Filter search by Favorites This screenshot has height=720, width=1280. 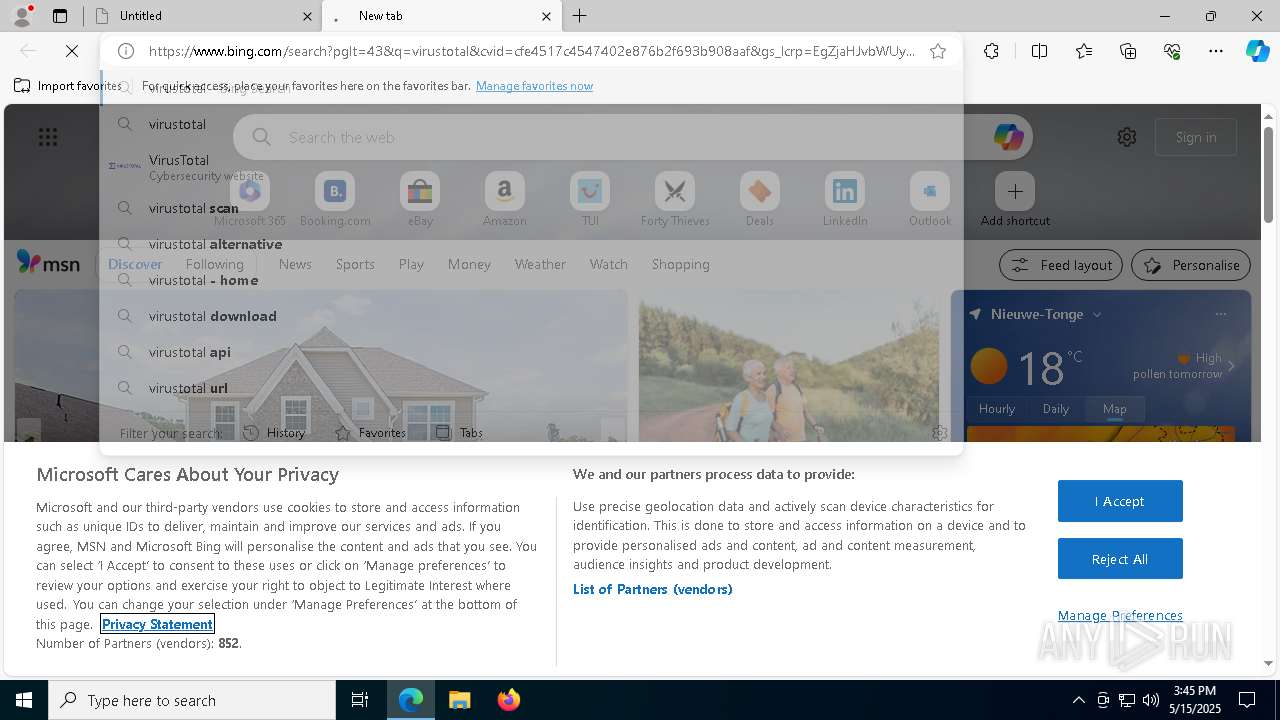click(x=370, y=433)
